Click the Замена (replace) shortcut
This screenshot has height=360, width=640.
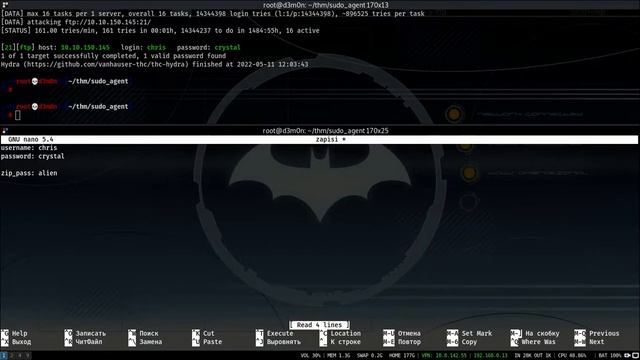point(145,342)
